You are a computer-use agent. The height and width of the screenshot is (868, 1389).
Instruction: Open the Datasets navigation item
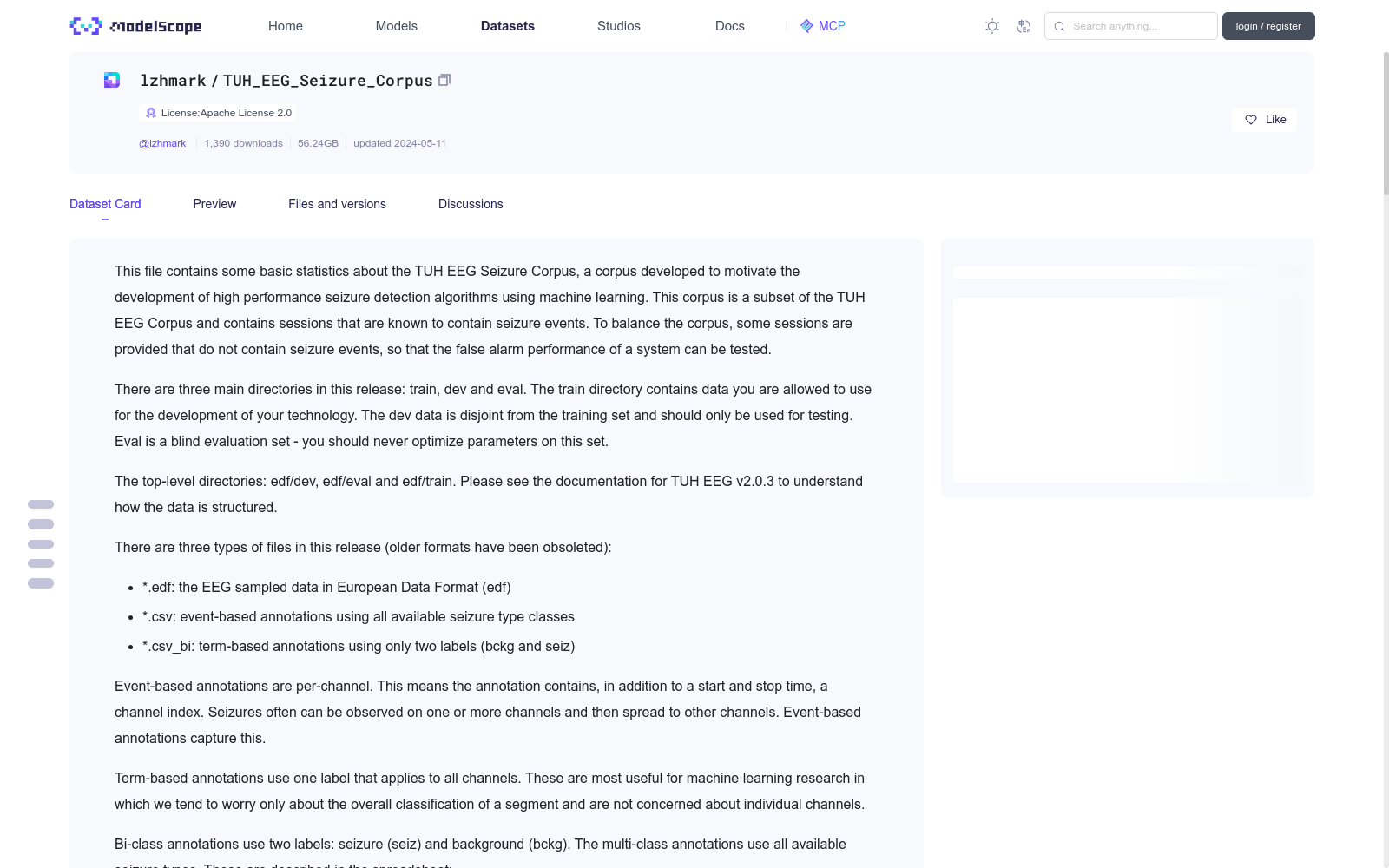(x=508, y=26)
